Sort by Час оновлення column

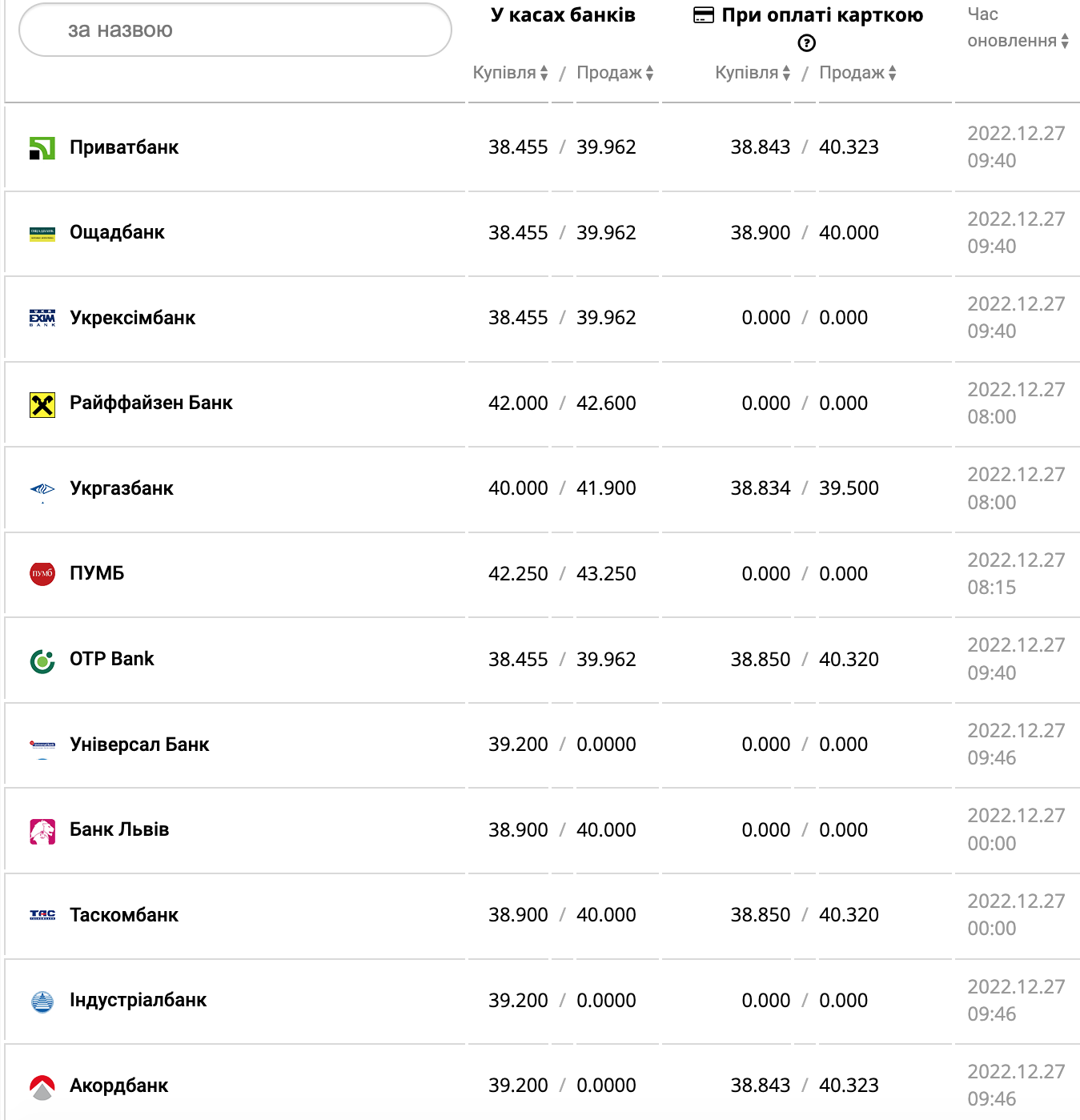tap(1017, 40)
